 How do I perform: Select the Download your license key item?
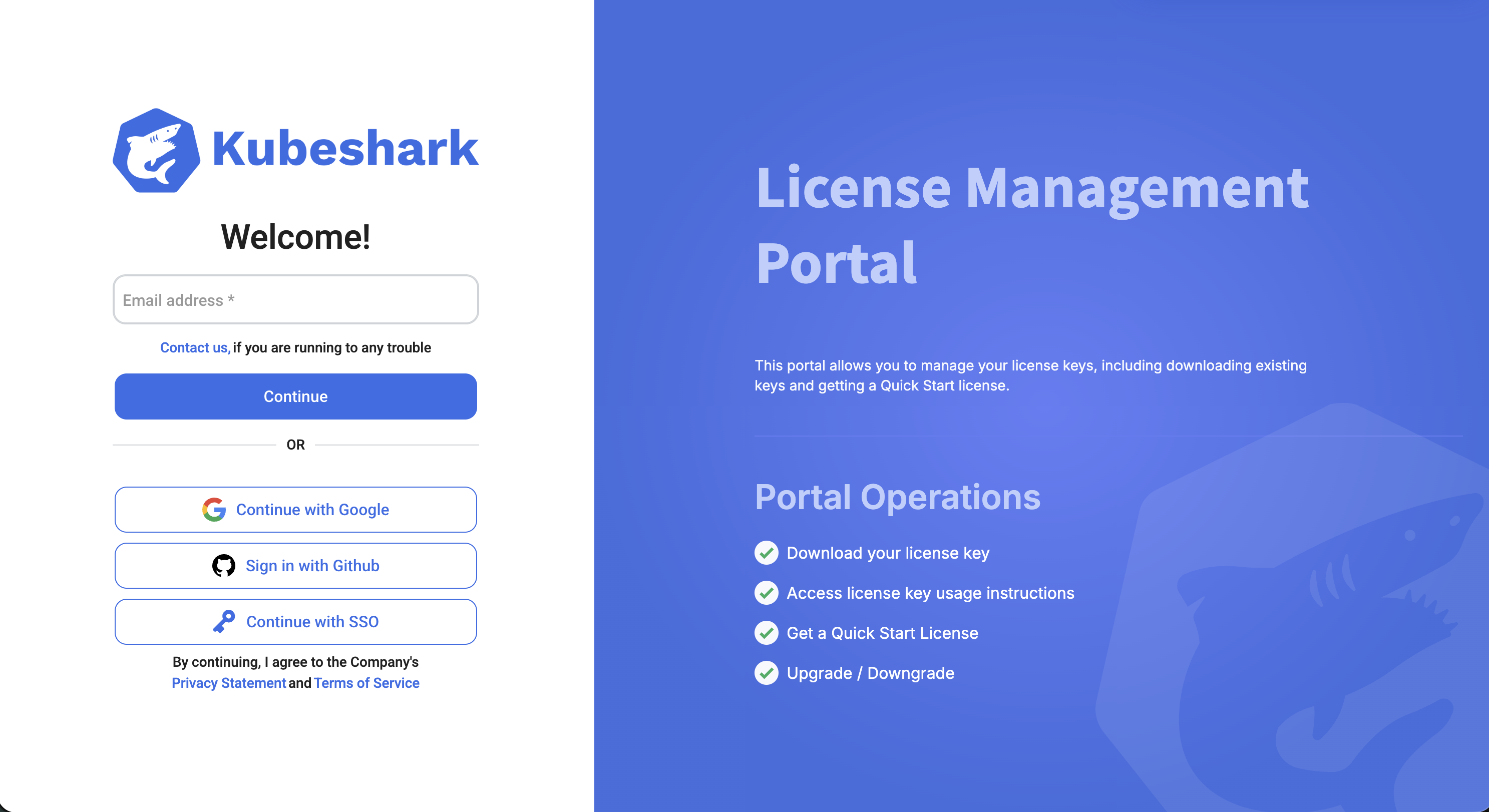click(888, 553)
